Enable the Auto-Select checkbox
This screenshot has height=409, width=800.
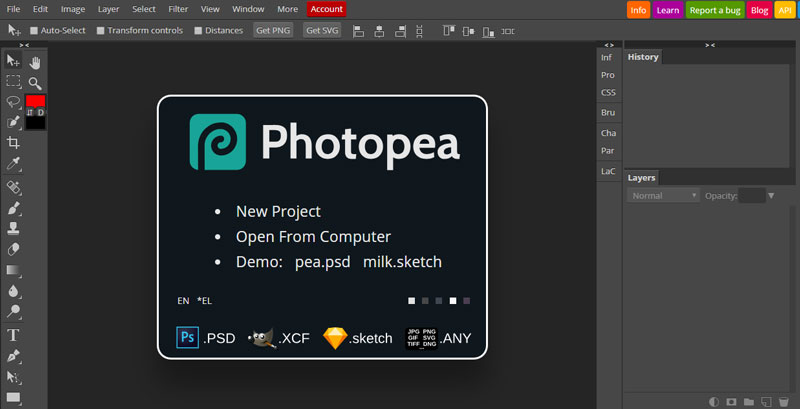pos(34,31)
